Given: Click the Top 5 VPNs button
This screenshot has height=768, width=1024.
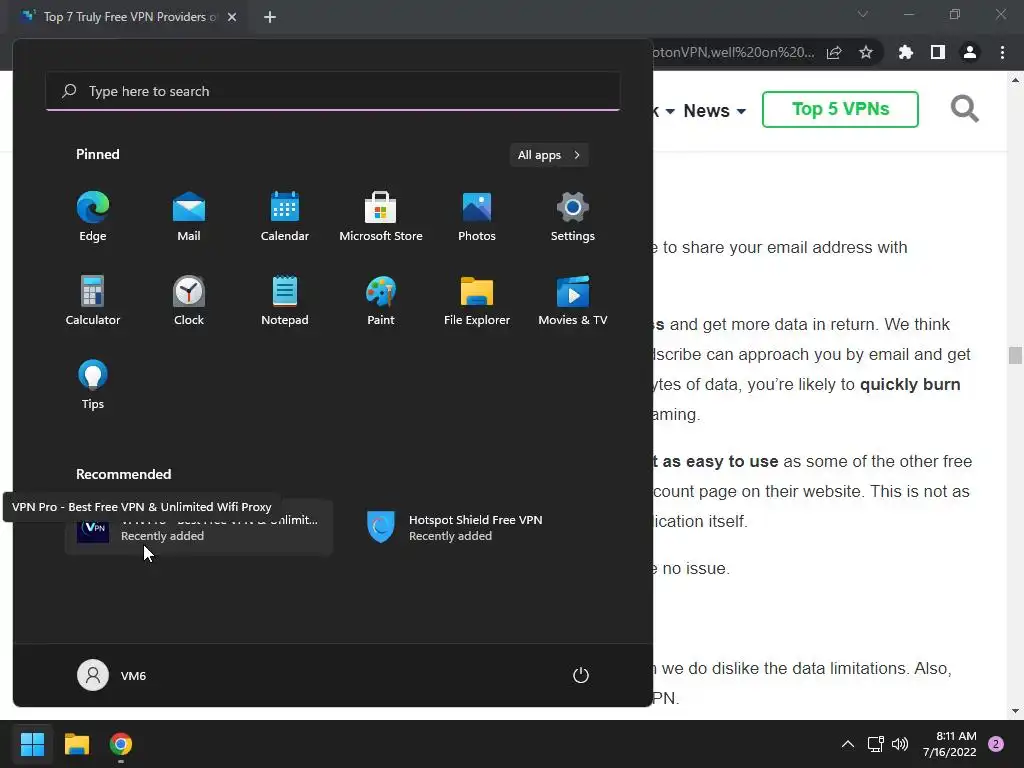Looking at the screenshot, I should pos(840,109).
